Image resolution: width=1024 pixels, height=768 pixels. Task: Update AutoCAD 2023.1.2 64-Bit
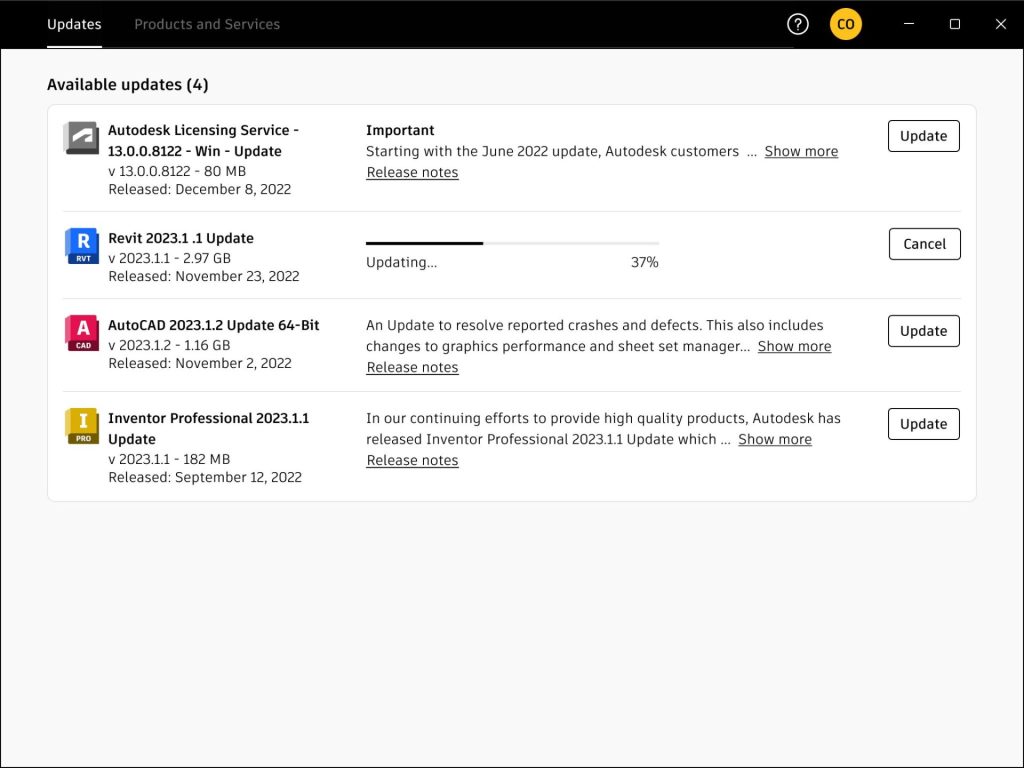click(923, 331)
